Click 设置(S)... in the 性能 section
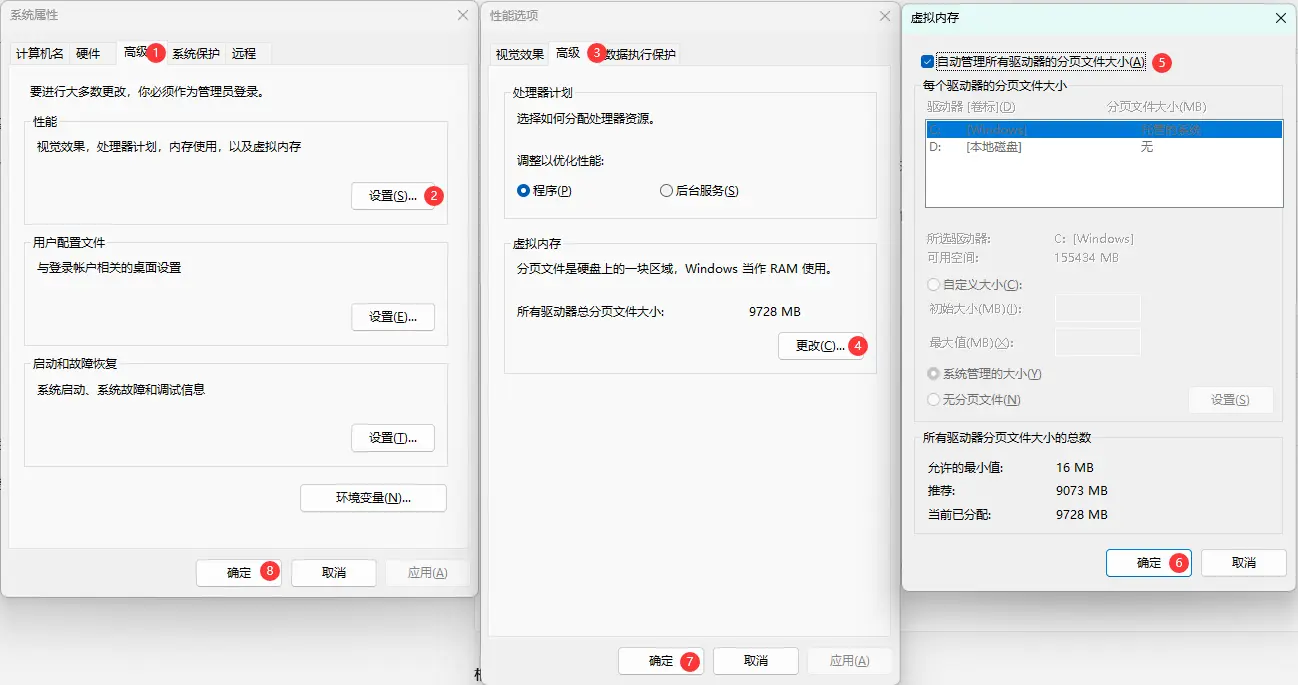Image resolution: width=1298 pixels, height=685 pixels. point(392,196)
